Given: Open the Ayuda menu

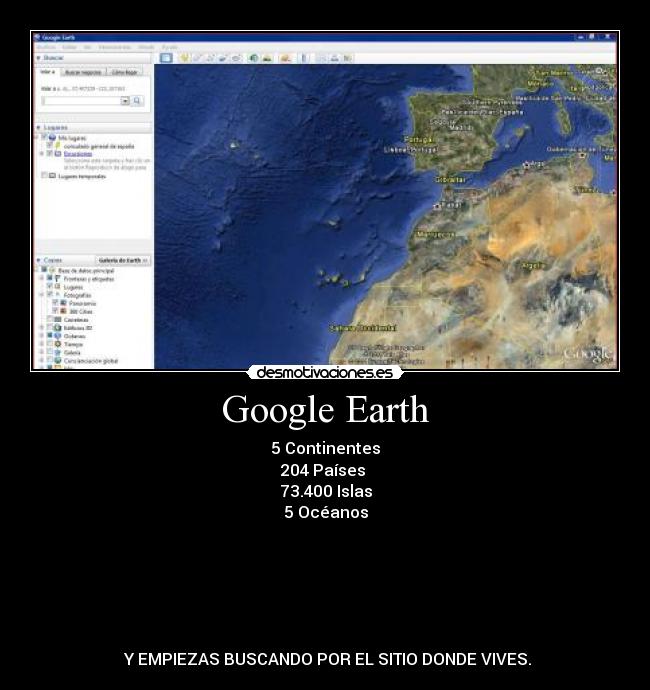Looking at the screenshot, I should [x=169, y=47].
